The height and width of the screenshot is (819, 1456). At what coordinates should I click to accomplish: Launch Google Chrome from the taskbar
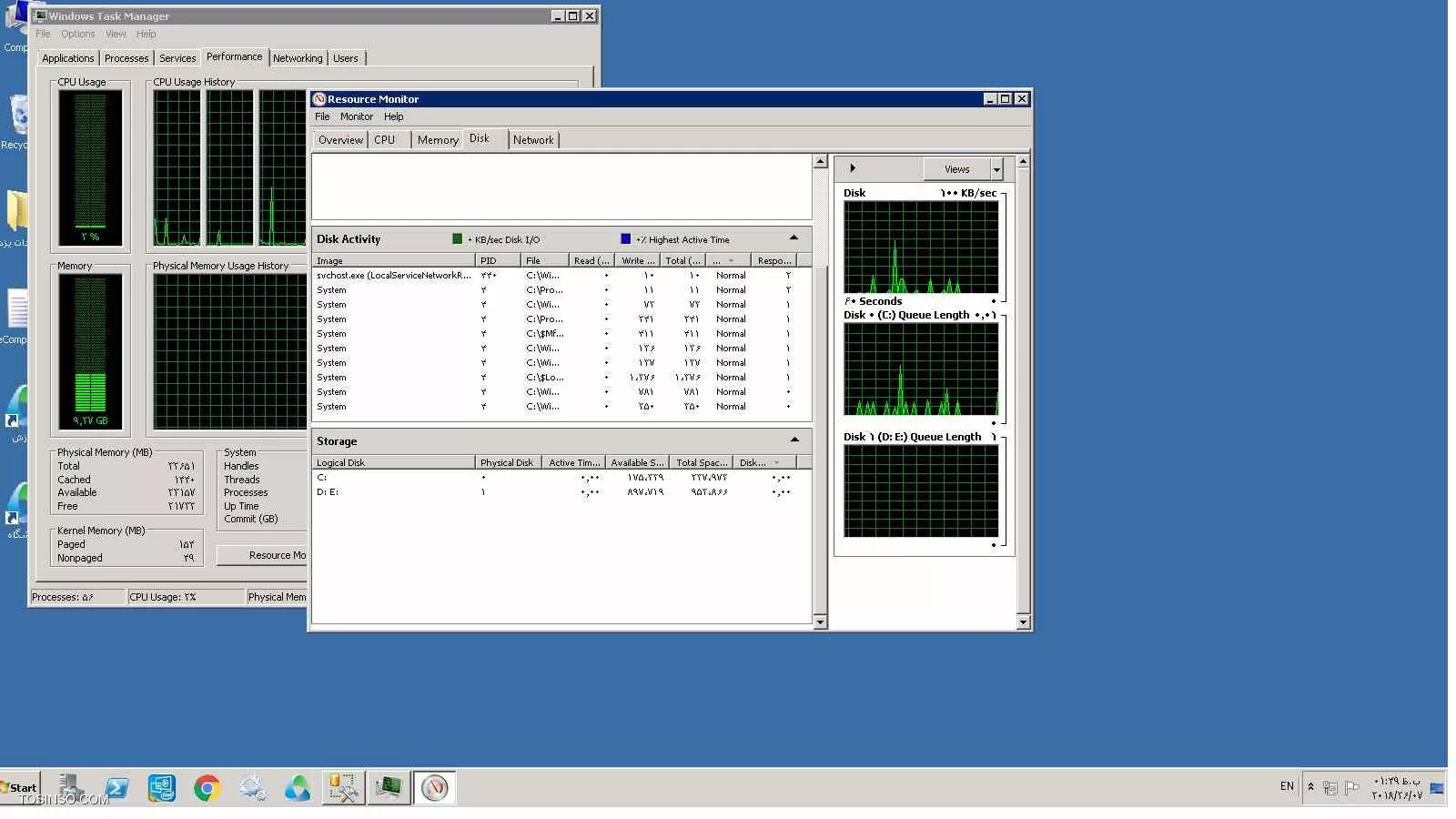[x=207, y=788]
